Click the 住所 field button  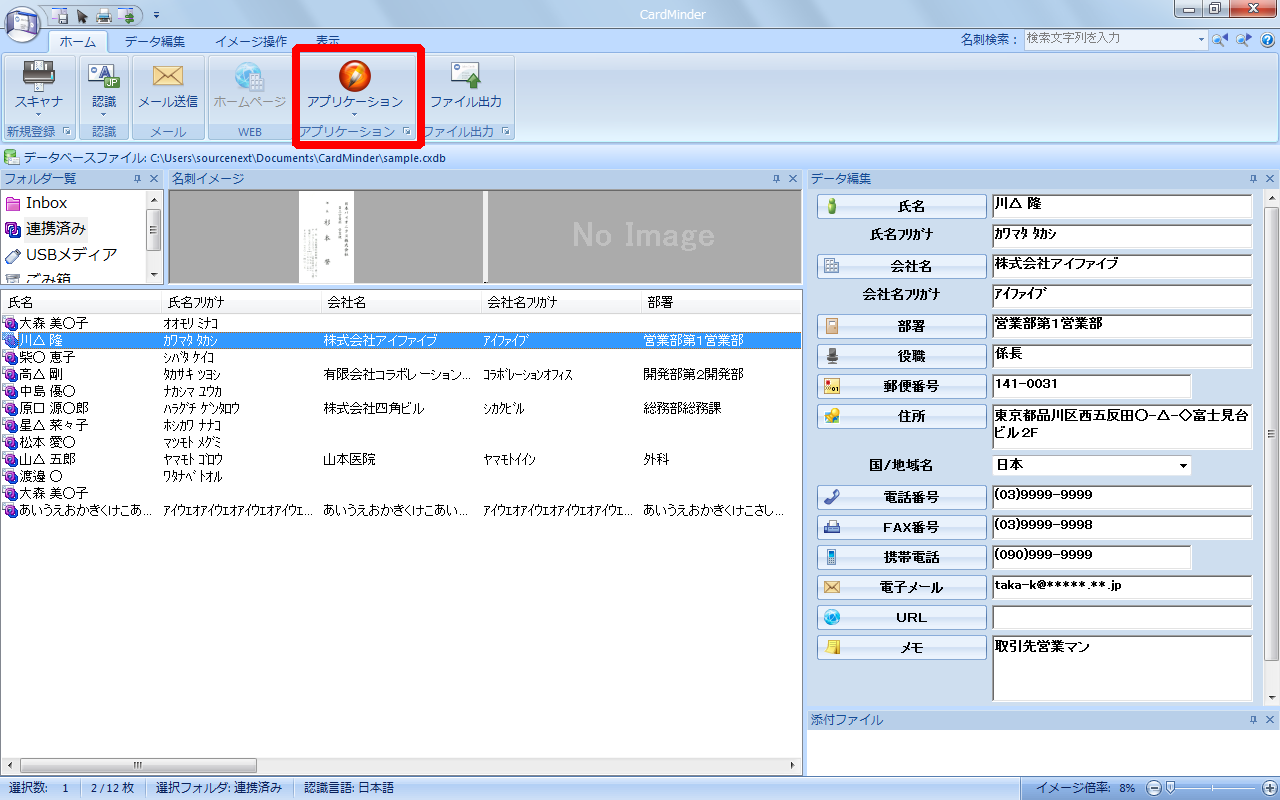click(902, 416)
